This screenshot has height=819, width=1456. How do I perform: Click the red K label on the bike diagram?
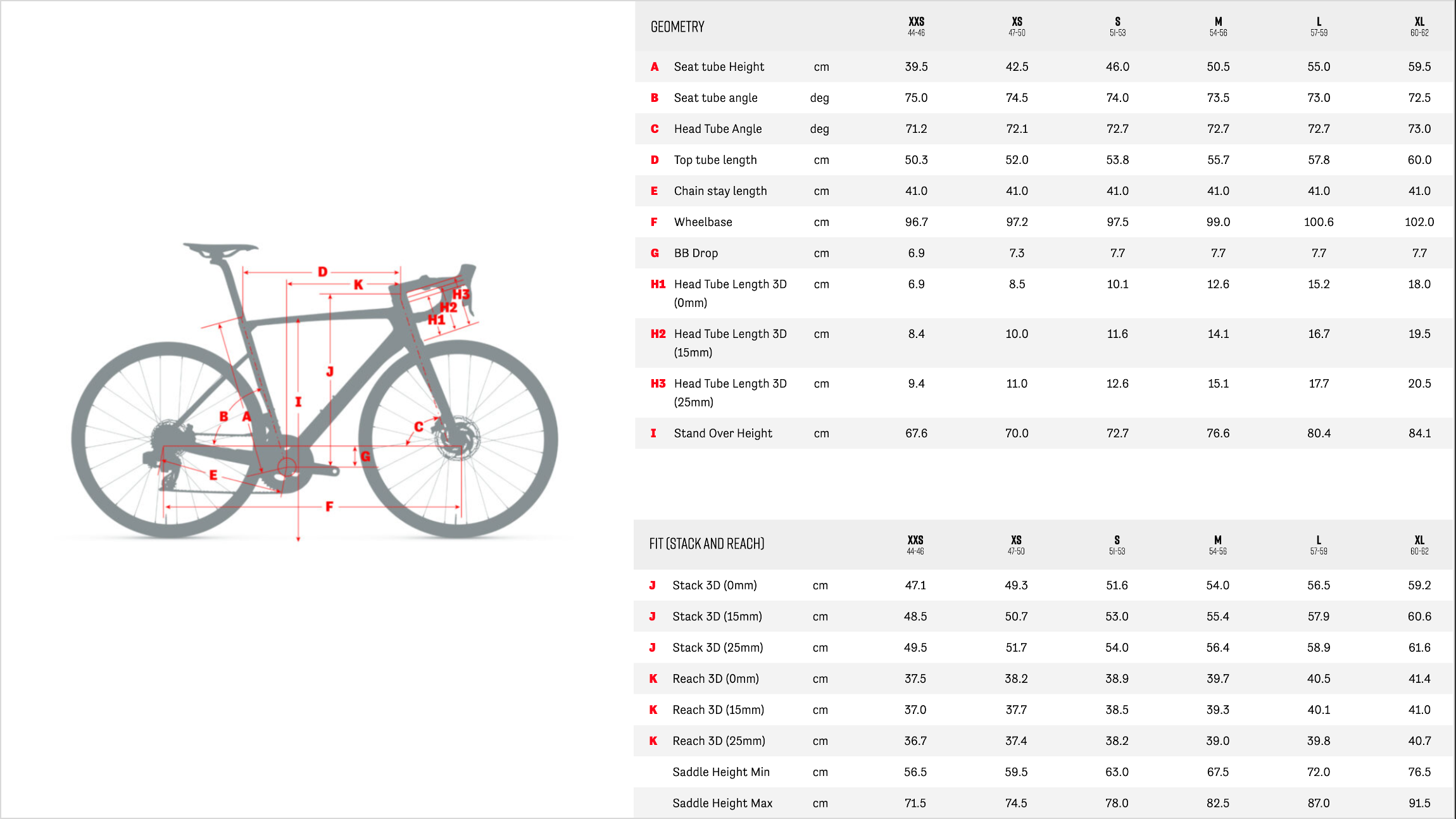358,285
